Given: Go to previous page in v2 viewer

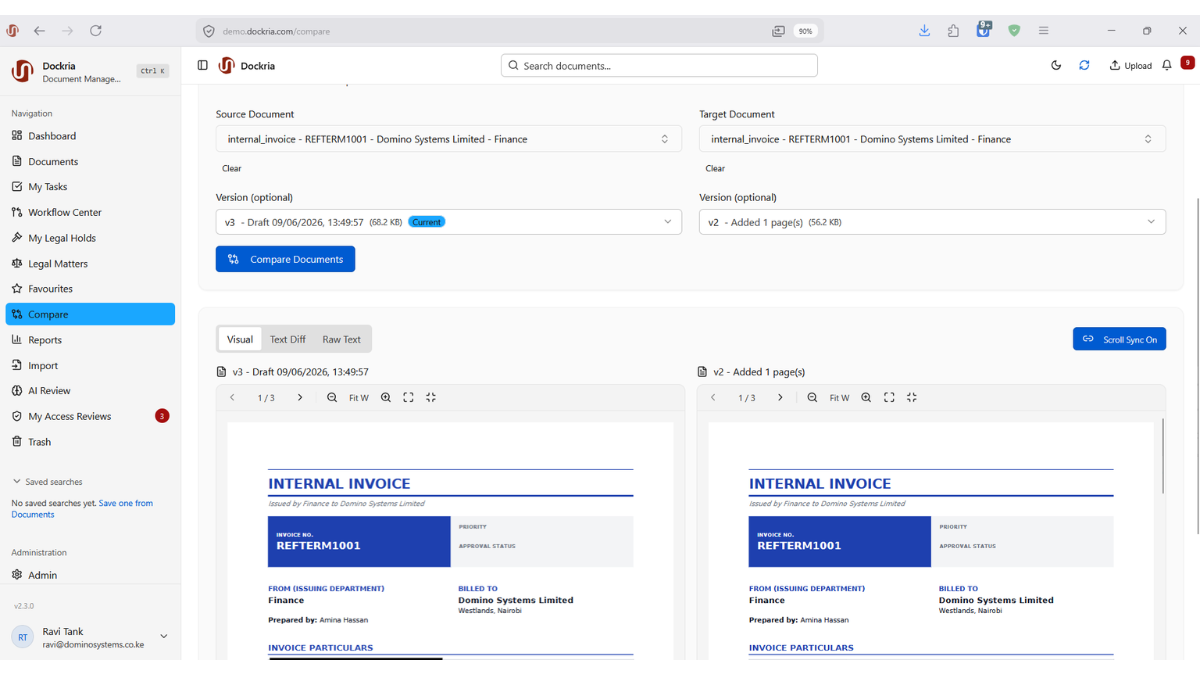Looking at the screenshot, I should coord(713,397).
